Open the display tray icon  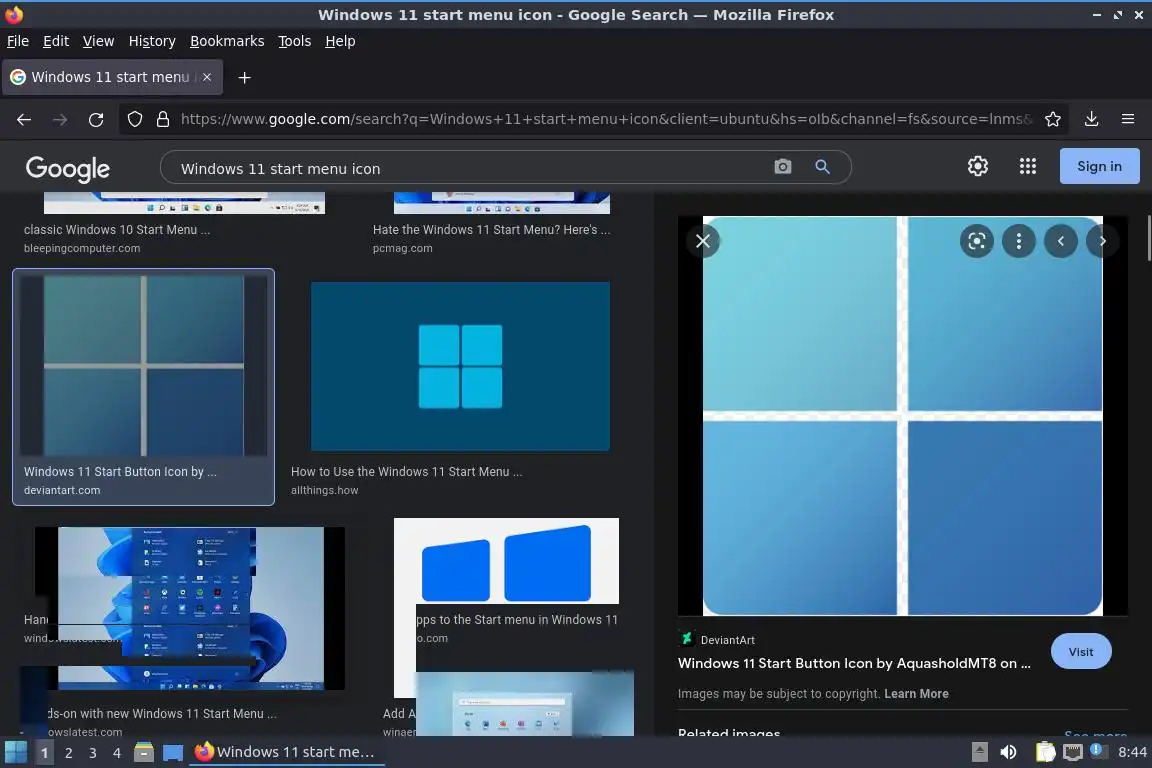tap(1073, 752)
